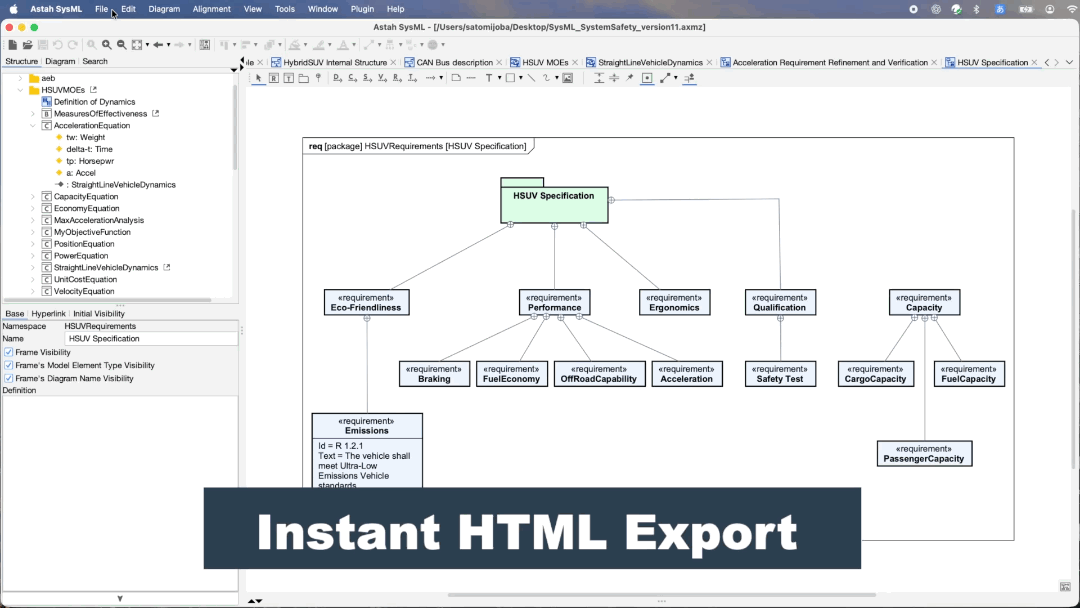Uncheck Frame's Model Element Type Visibility
This screenshot has width=1080, height=608.
pos(9,364)
